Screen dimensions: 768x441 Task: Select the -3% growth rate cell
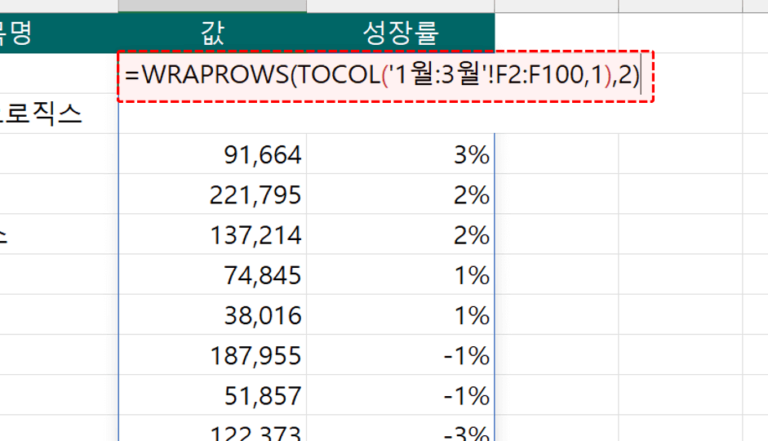point(400,432)
